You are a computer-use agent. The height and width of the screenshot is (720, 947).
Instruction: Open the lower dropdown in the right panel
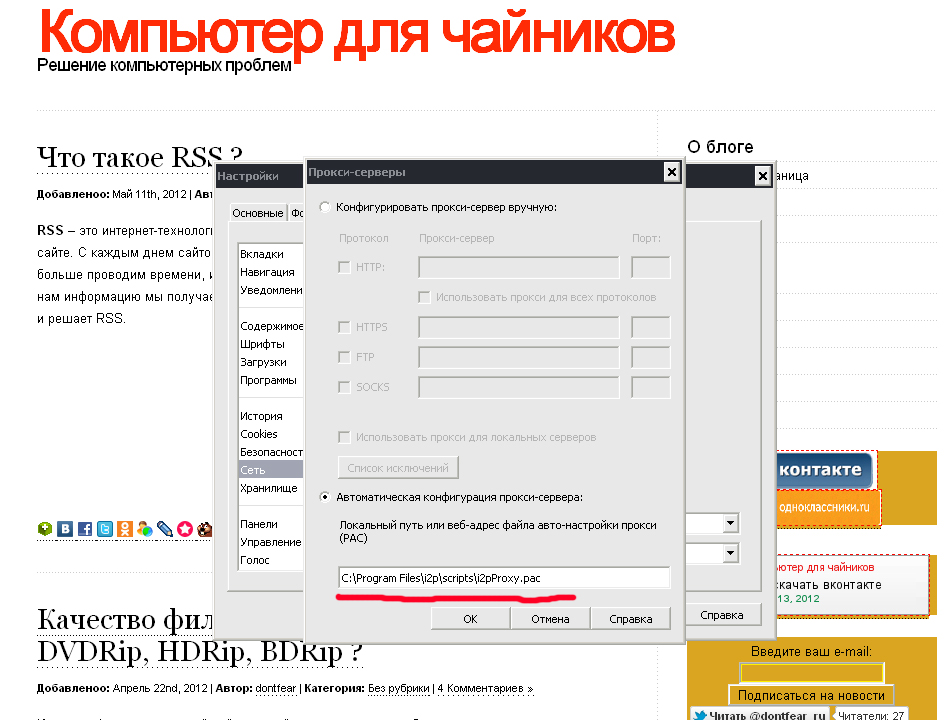(730, 551)
